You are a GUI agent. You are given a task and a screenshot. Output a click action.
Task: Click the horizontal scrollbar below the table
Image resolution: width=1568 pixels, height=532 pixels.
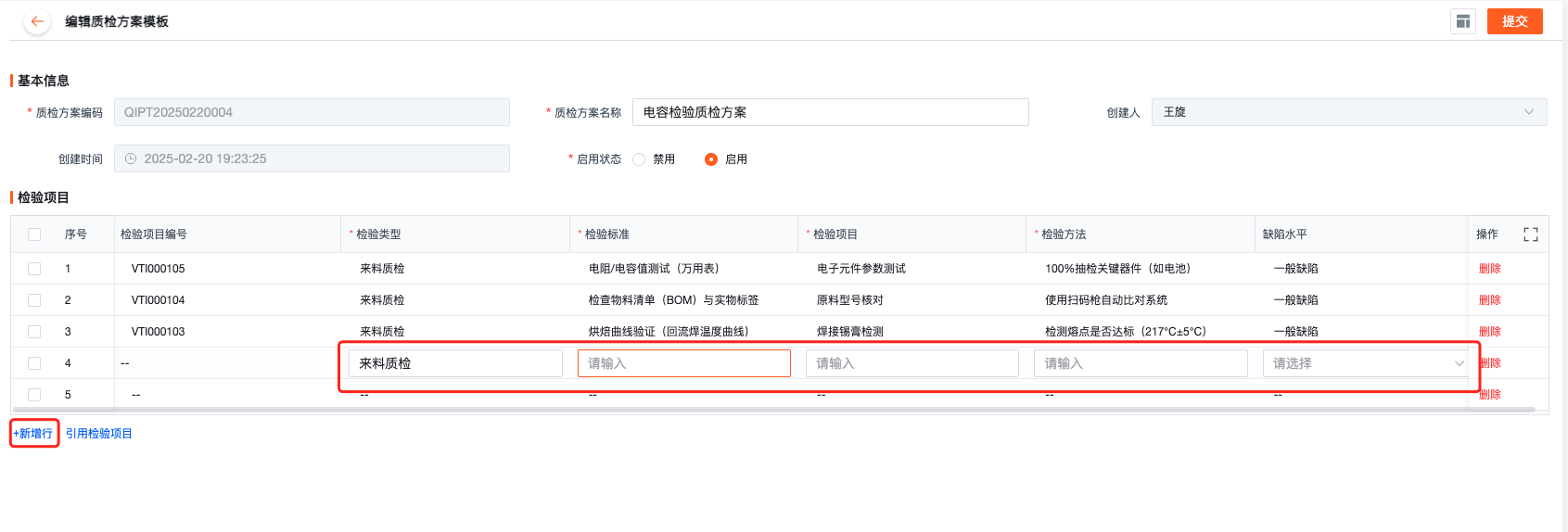pos(774,409)
